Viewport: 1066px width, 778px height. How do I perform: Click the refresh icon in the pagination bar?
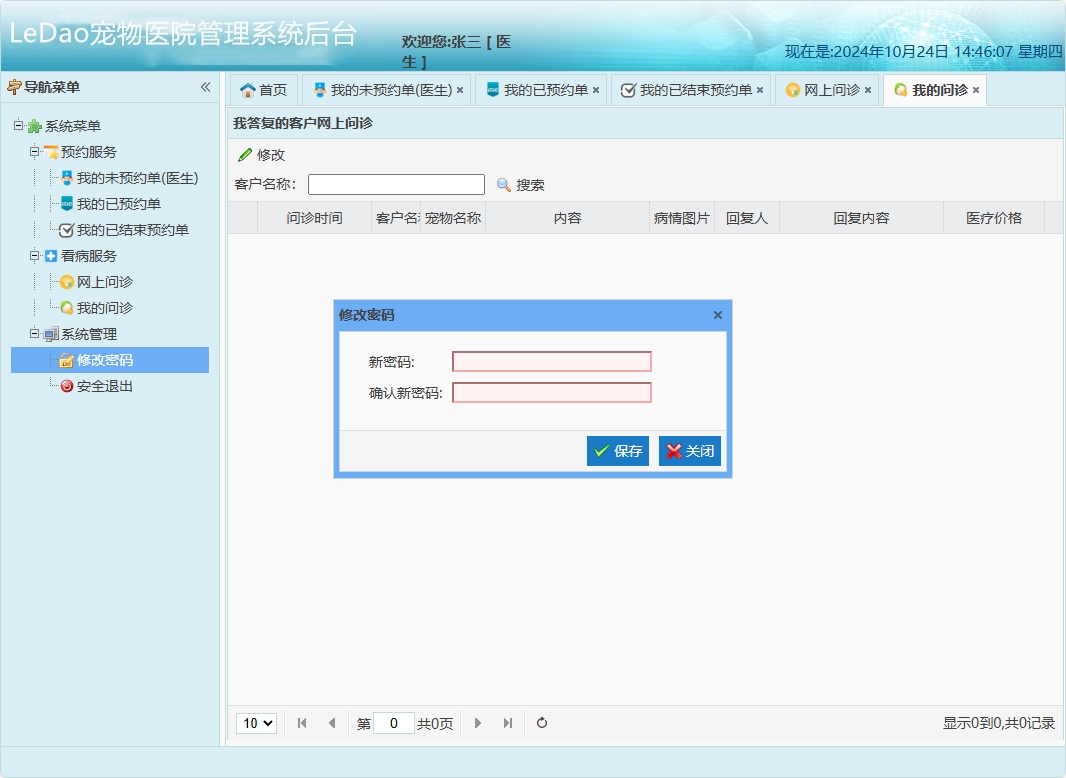pos(541,723)
